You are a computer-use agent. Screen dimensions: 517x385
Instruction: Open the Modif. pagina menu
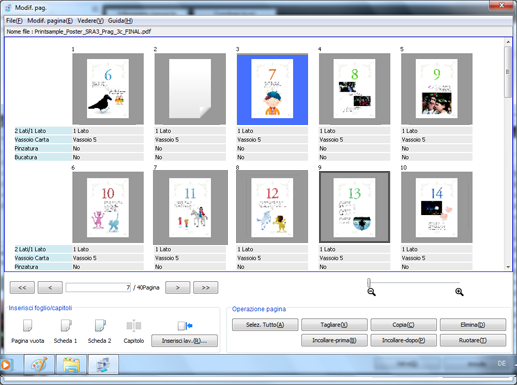[50, 21]
